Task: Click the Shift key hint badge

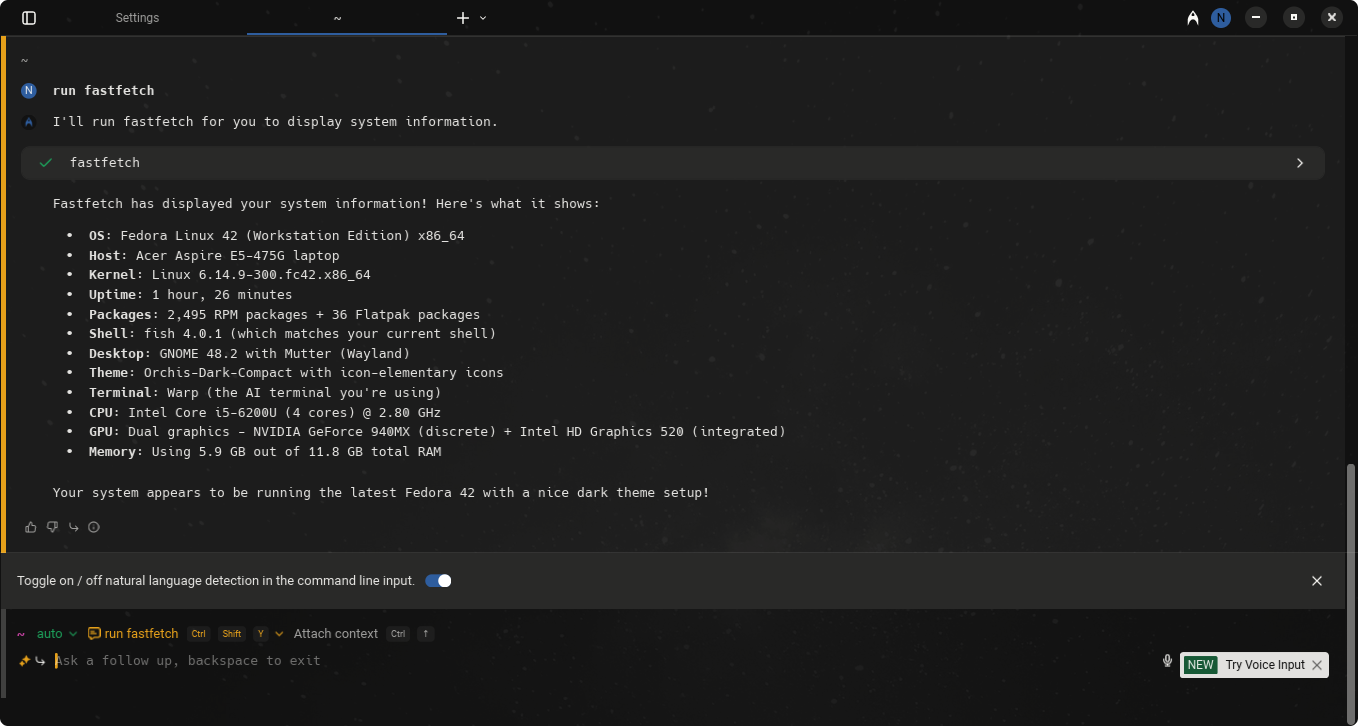Action: 232,634
